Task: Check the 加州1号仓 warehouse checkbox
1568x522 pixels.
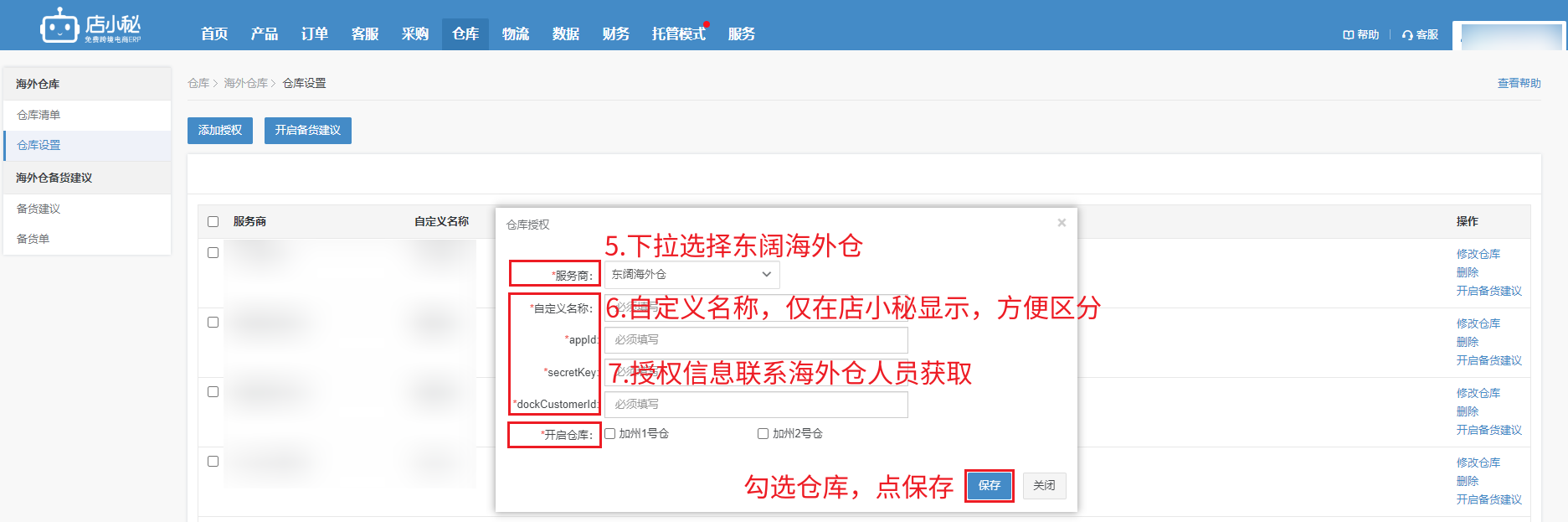Action: pos(610,433)
